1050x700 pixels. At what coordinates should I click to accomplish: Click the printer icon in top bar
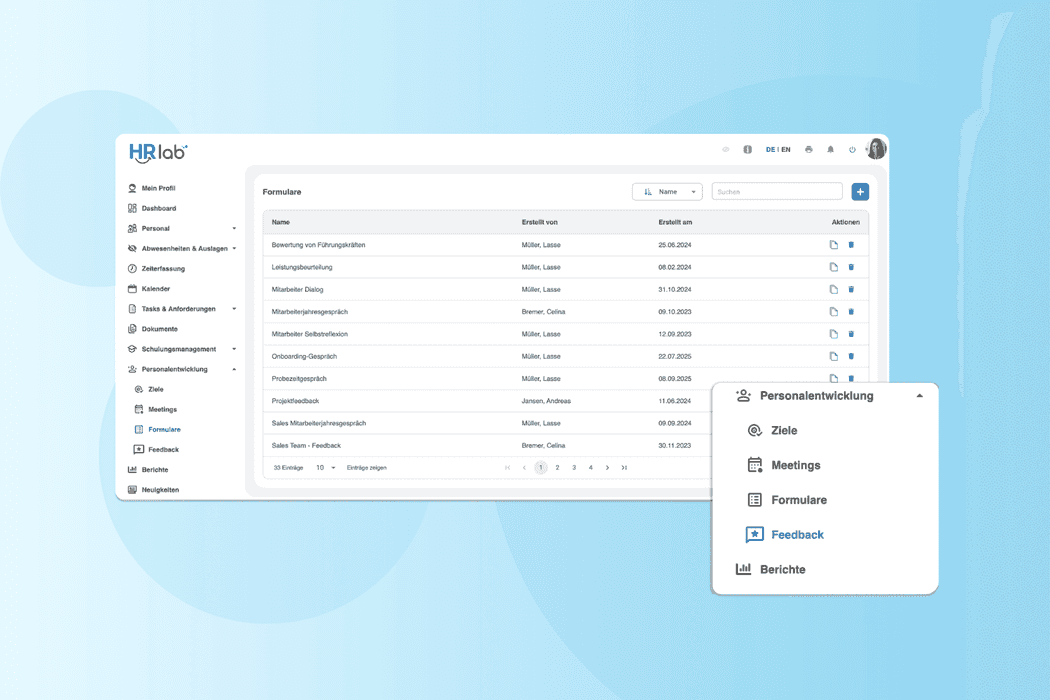coord(808,150)
